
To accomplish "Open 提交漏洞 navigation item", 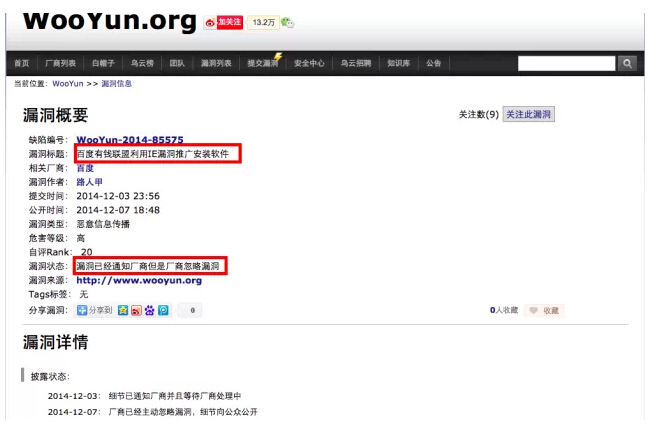I will click(263, 63).
